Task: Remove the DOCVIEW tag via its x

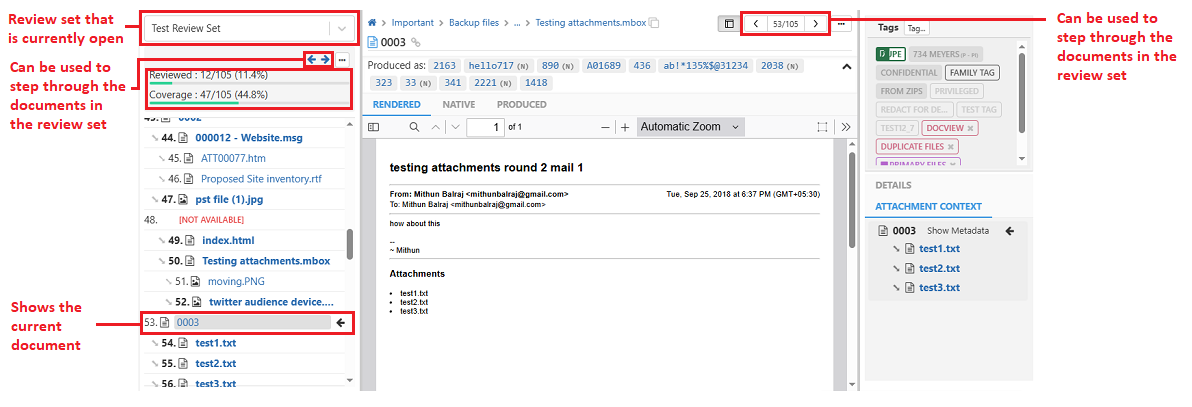Action: tap(970, 128)
